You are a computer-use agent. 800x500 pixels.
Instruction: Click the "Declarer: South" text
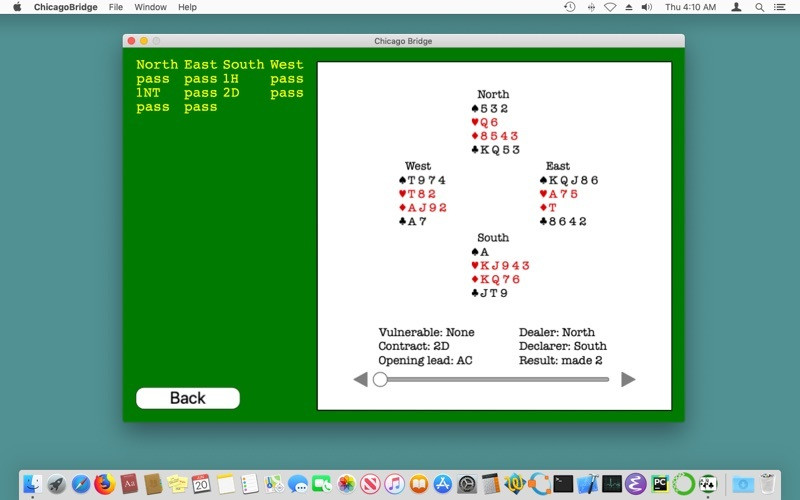pos(563,346)
